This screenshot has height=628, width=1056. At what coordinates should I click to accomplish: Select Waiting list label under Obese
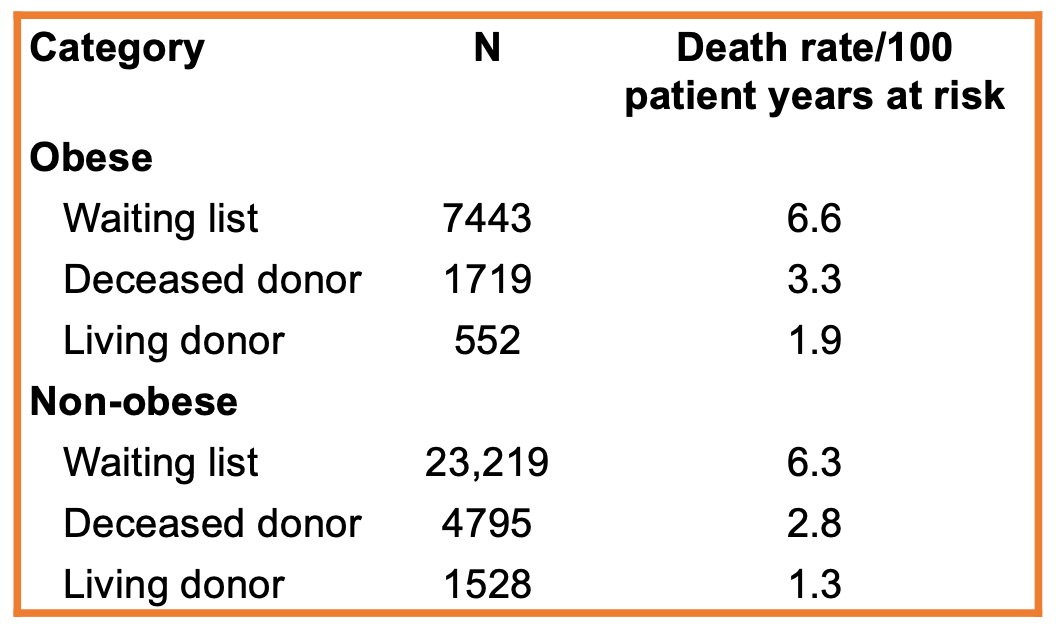pyautogui.click(x=161, y=218)
